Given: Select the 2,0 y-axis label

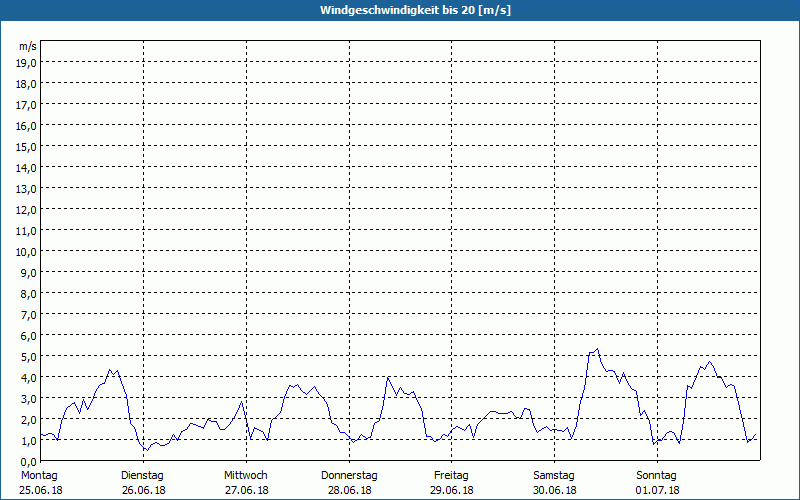Looking at the screenshot, I should tap(28, 420).
